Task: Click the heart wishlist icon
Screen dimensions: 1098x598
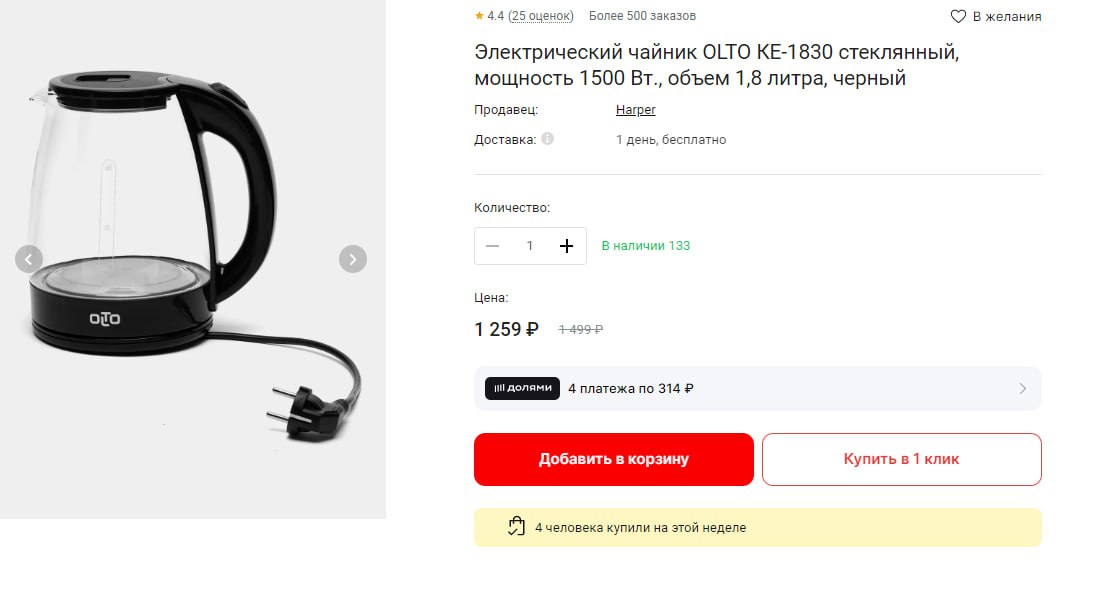Action: click(x=958, y=16)
